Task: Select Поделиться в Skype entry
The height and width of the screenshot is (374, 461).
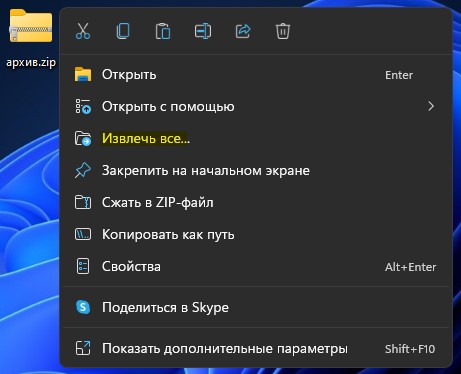Action: (x=256, y=307)
